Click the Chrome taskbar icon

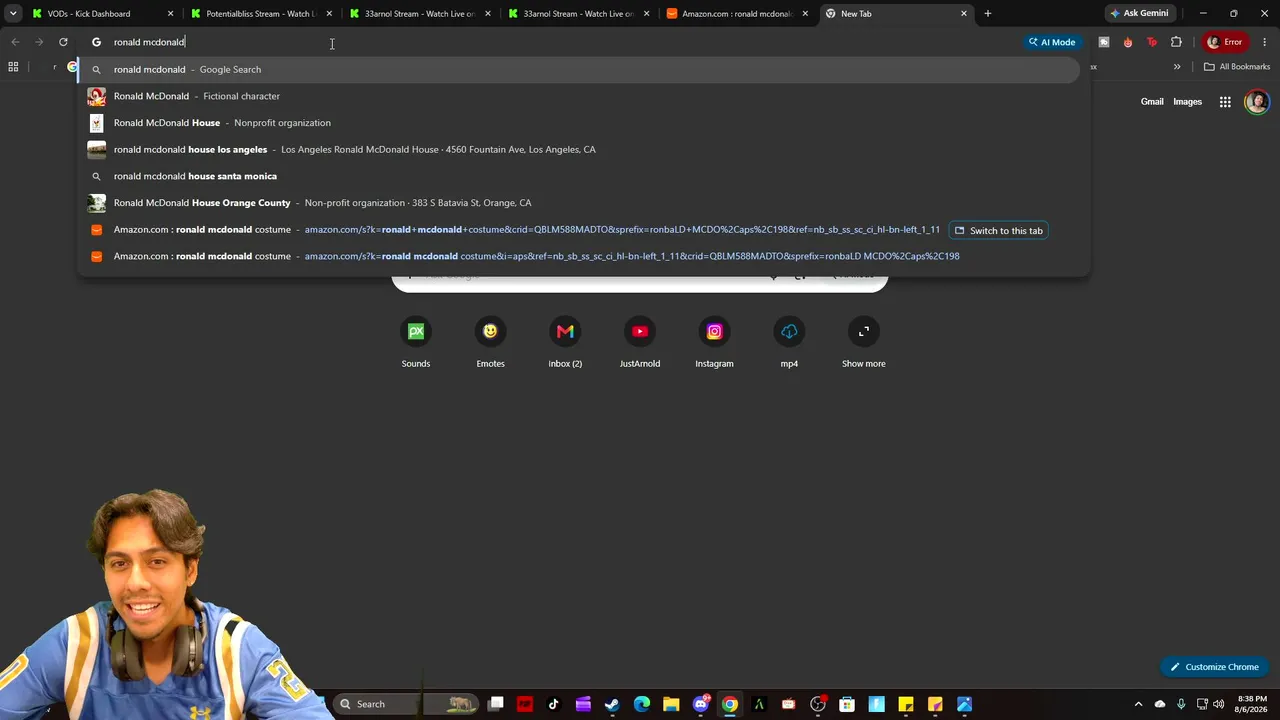pyautogui.click(x=730, y=704)
